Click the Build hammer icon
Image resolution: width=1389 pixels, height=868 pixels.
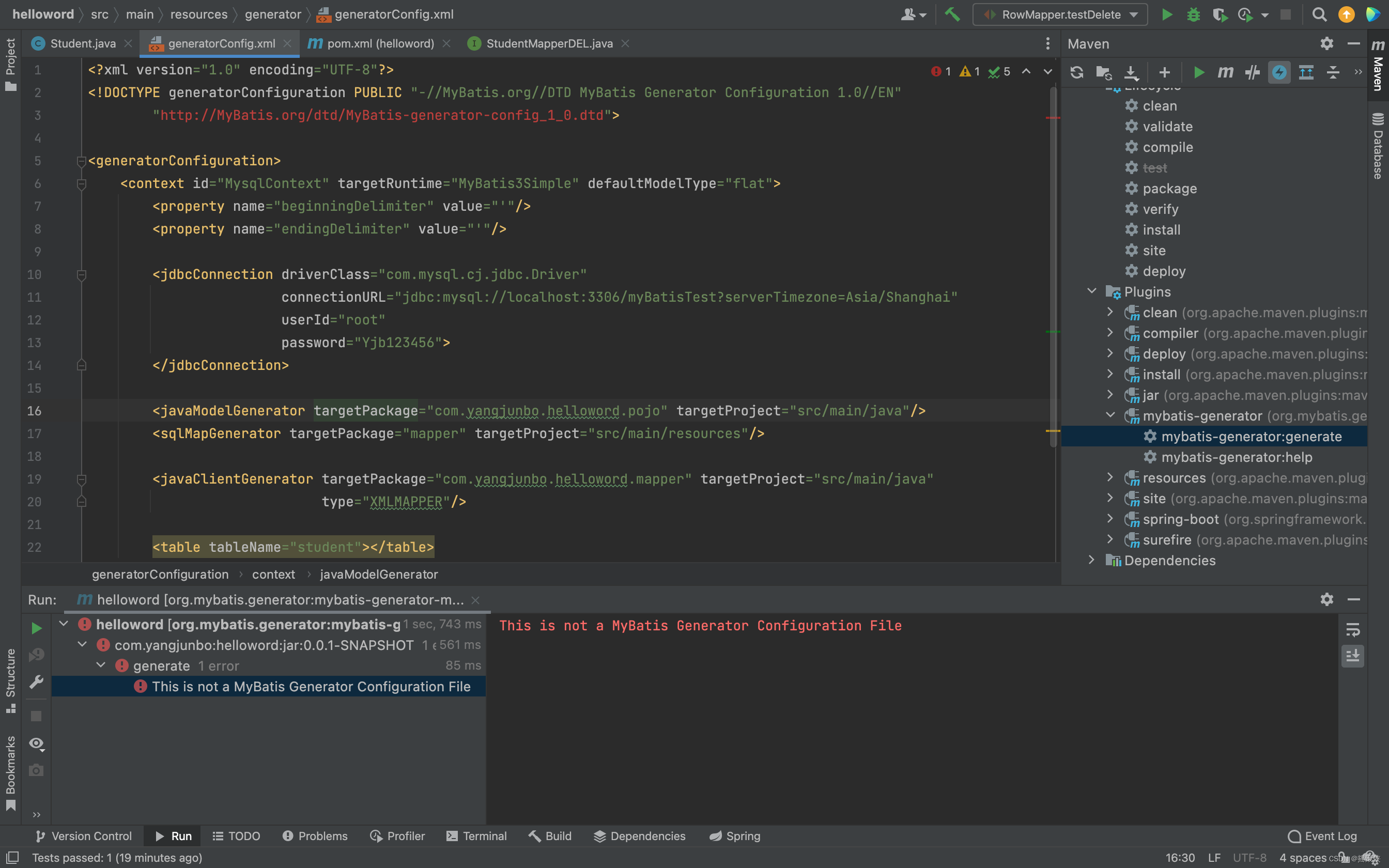click(x=952, y=14)
